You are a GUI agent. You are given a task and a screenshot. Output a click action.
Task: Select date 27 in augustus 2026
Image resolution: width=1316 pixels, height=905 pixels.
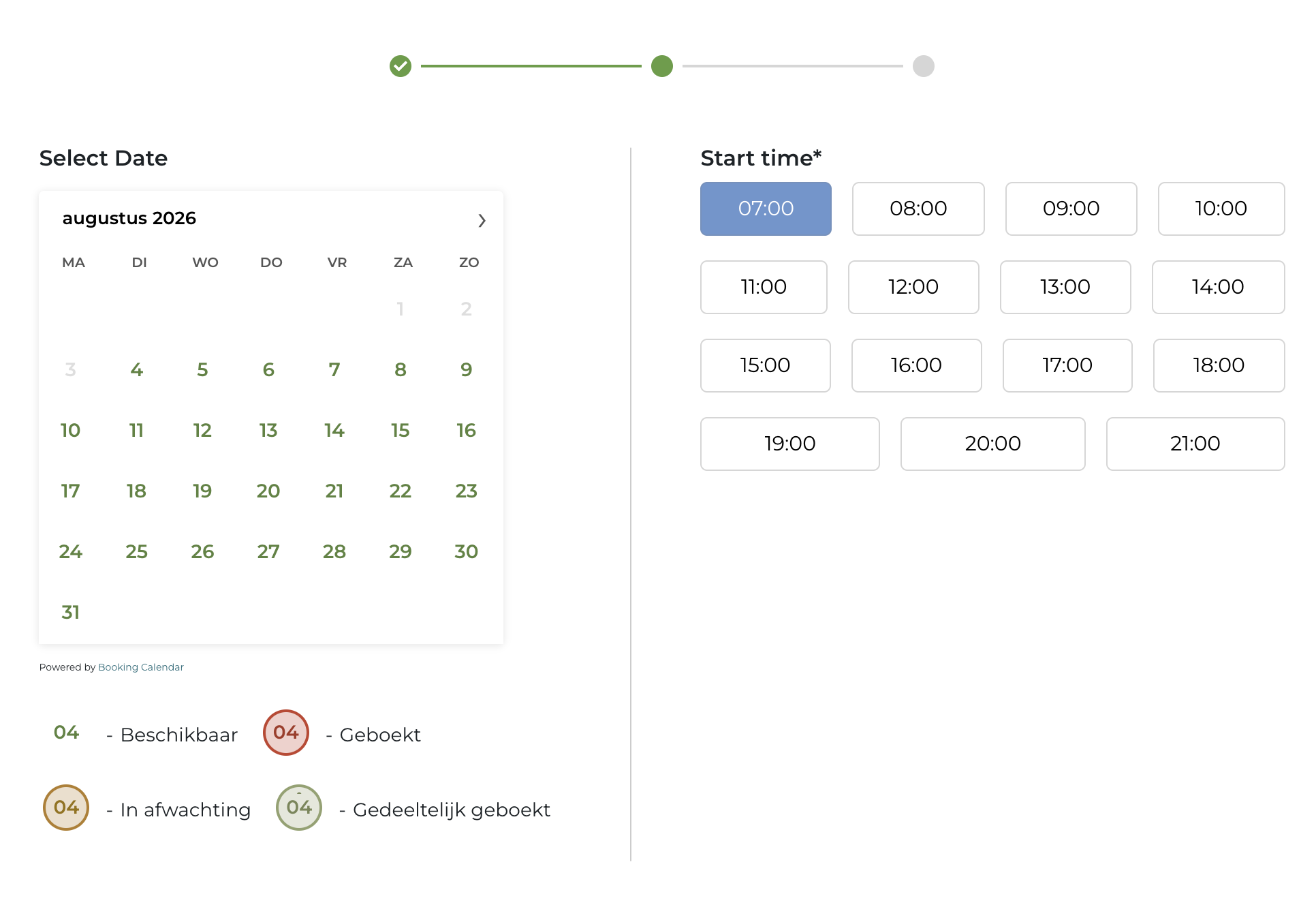(x=268, y=551)
